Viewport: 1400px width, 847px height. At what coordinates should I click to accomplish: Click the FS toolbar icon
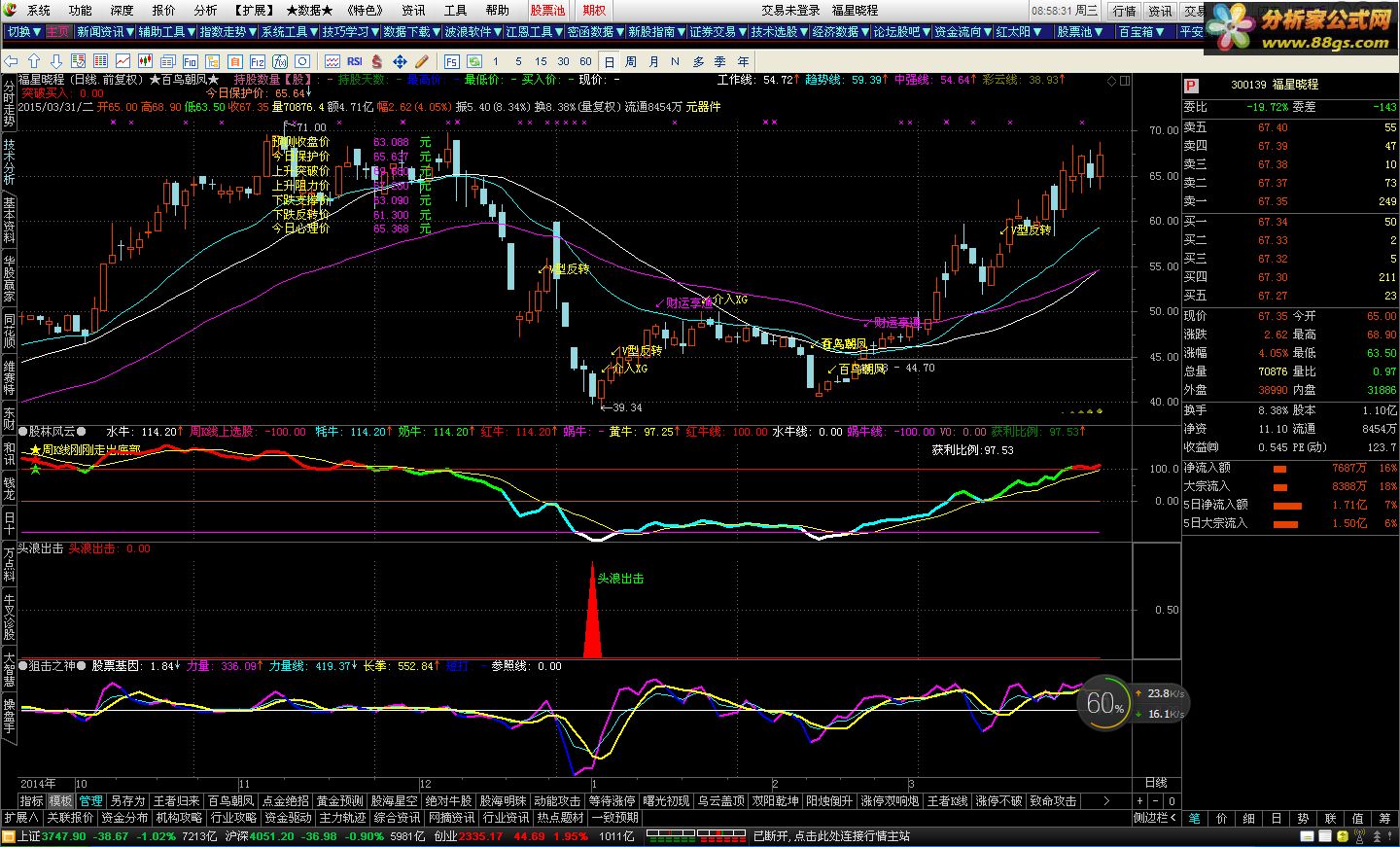pos(452,61)
